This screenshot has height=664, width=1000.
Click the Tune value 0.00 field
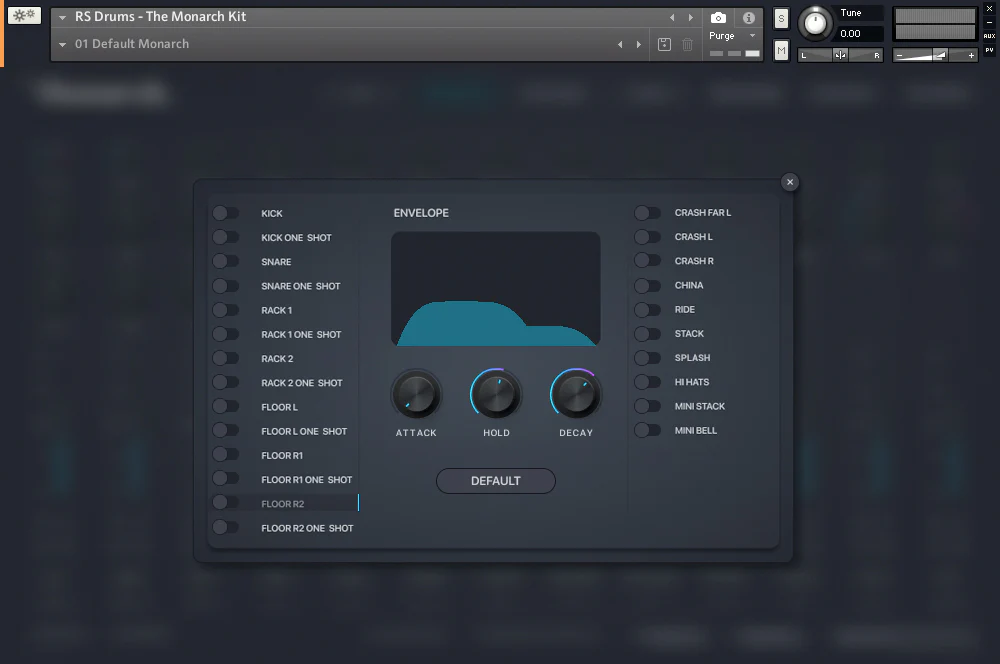pos(860,33)
